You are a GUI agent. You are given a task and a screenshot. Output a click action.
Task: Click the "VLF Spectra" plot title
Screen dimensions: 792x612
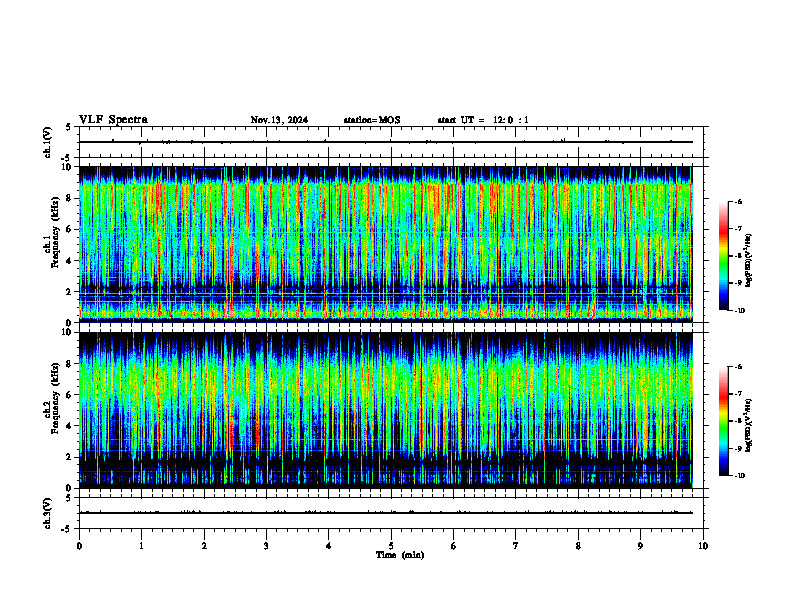coord(113,120)
